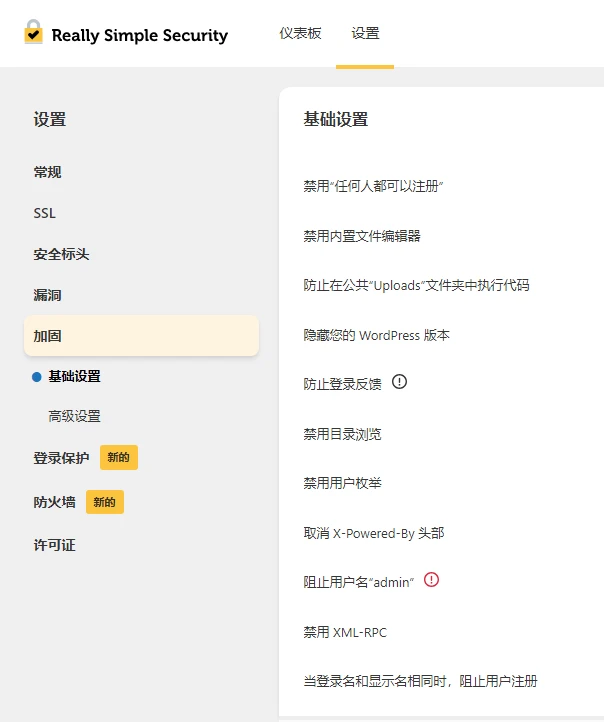
Task: Click the 禁用"任何人都可以注册" option label
Action: [x=373, y=186]
